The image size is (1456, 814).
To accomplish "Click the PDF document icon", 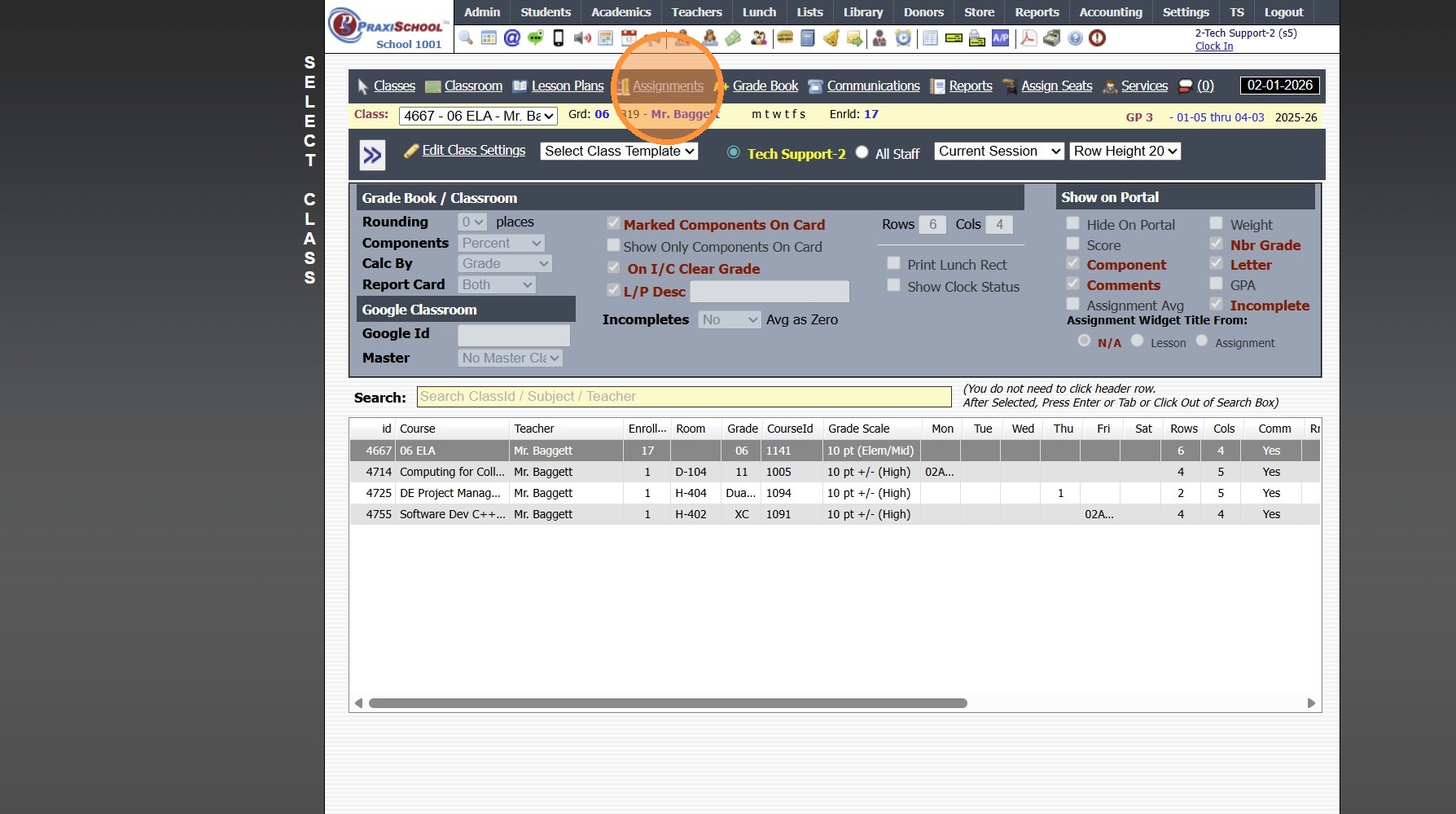I will pos(1028,38).
